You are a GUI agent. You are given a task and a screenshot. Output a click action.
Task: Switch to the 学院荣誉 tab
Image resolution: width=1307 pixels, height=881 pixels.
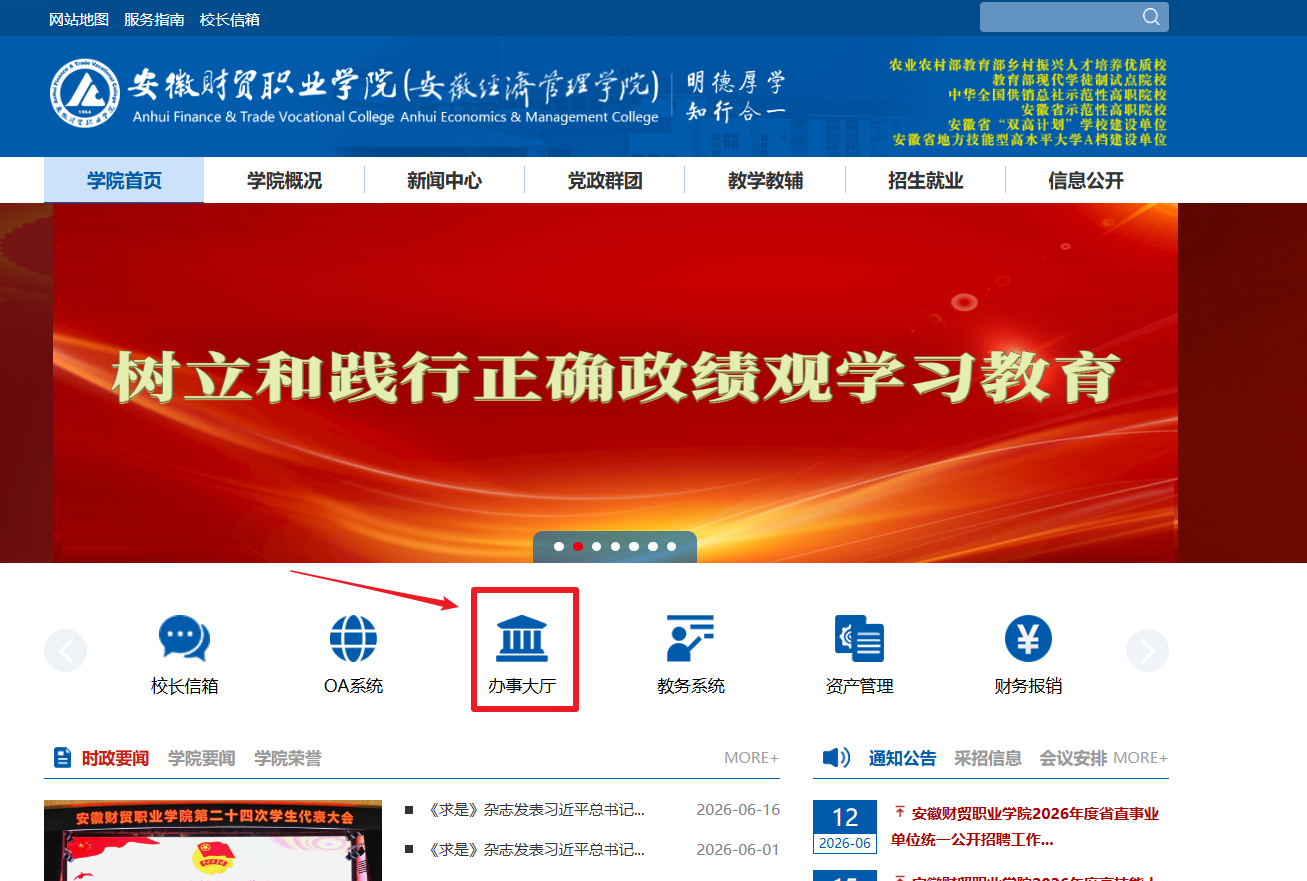288,758
